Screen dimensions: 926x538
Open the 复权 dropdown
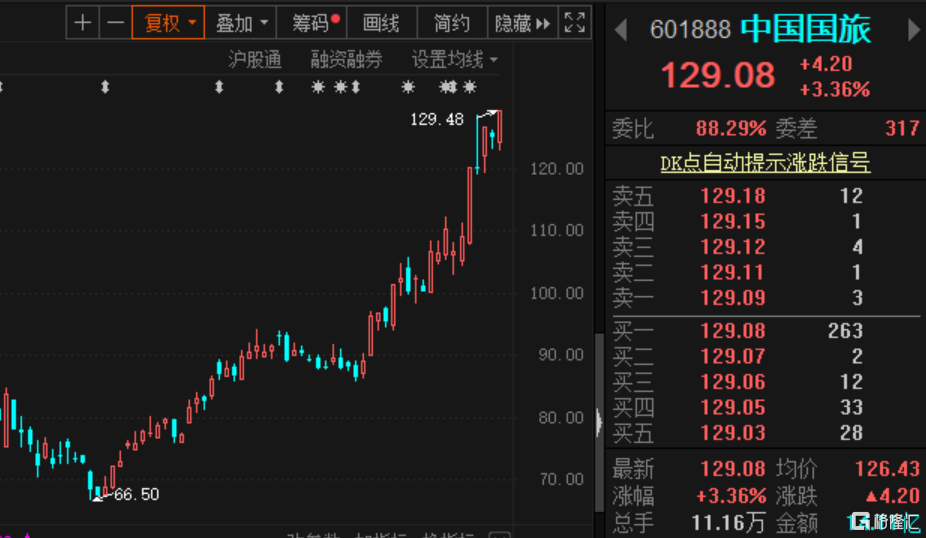pyautogui.click(x=168, y=23)
